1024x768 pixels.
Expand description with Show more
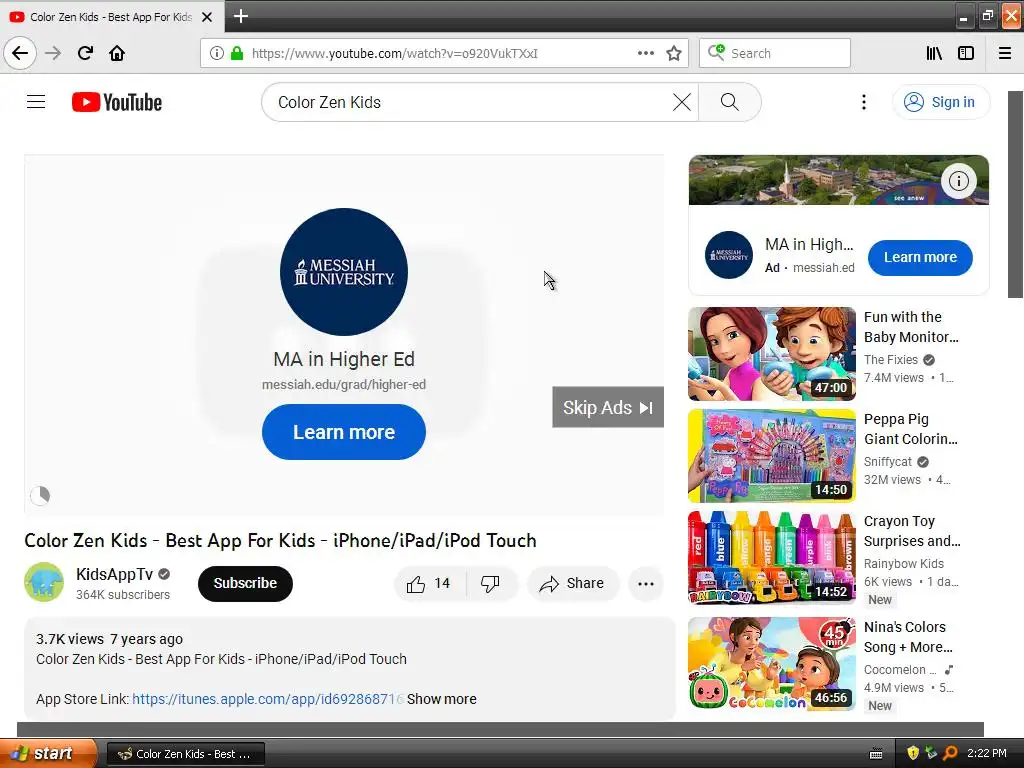coord(441,699)
